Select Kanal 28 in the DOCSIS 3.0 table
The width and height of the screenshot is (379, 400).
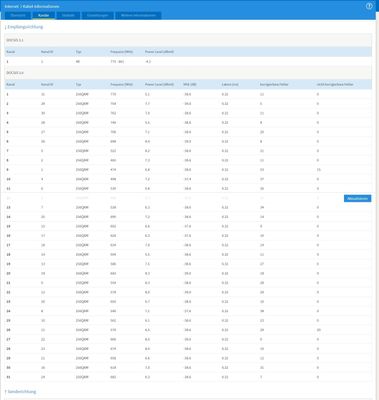coord(188,349)
